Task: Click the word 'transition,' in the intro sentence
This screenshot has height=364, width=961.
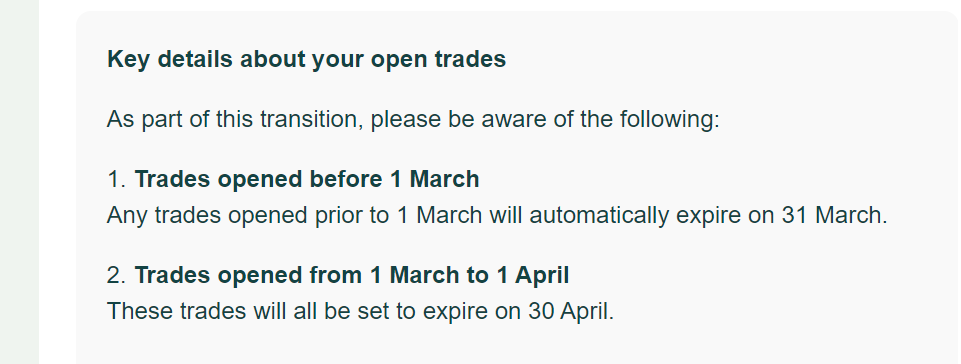Action: [312, 119]
